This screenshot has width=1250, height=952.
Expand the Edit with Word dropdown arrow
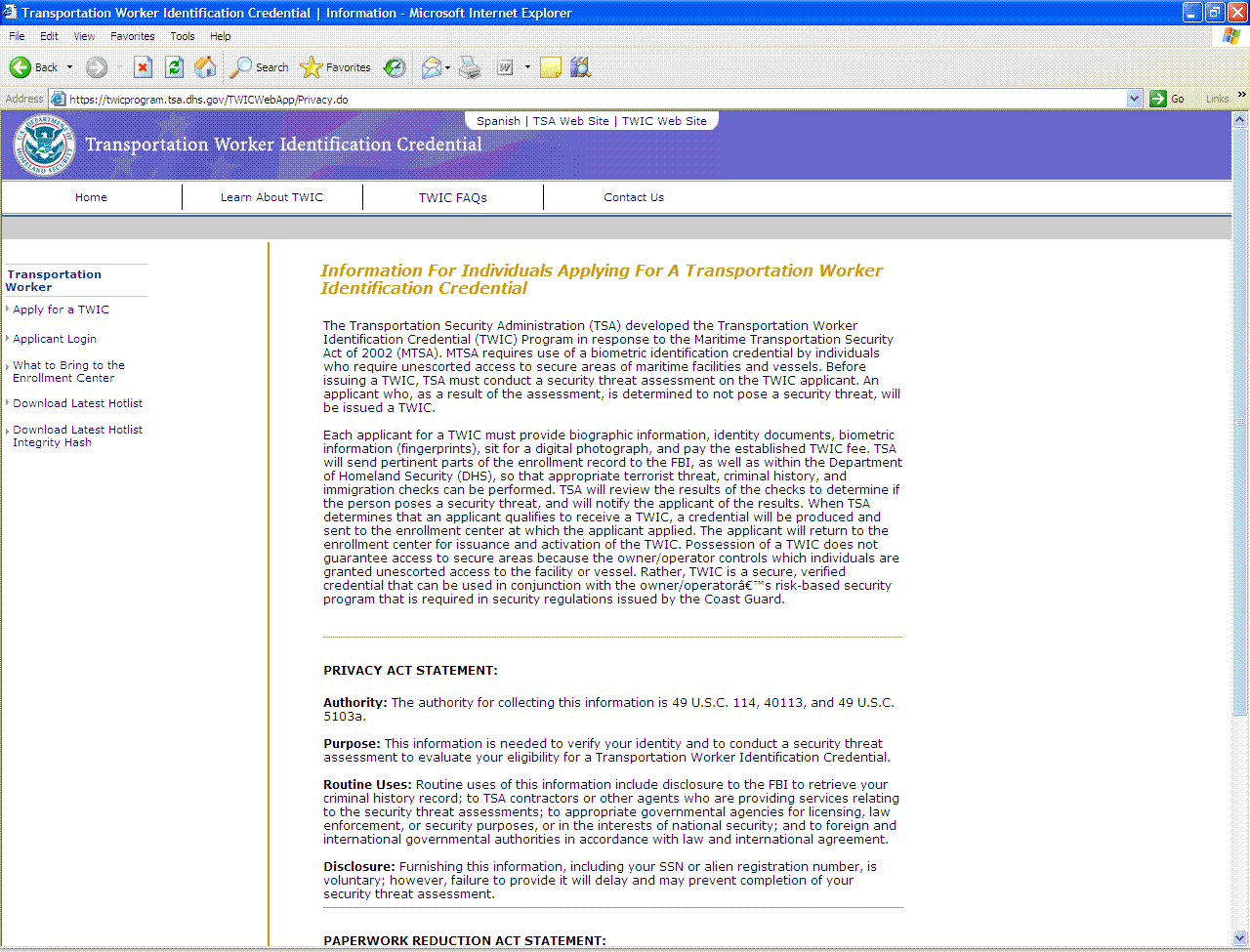point(527,67)
